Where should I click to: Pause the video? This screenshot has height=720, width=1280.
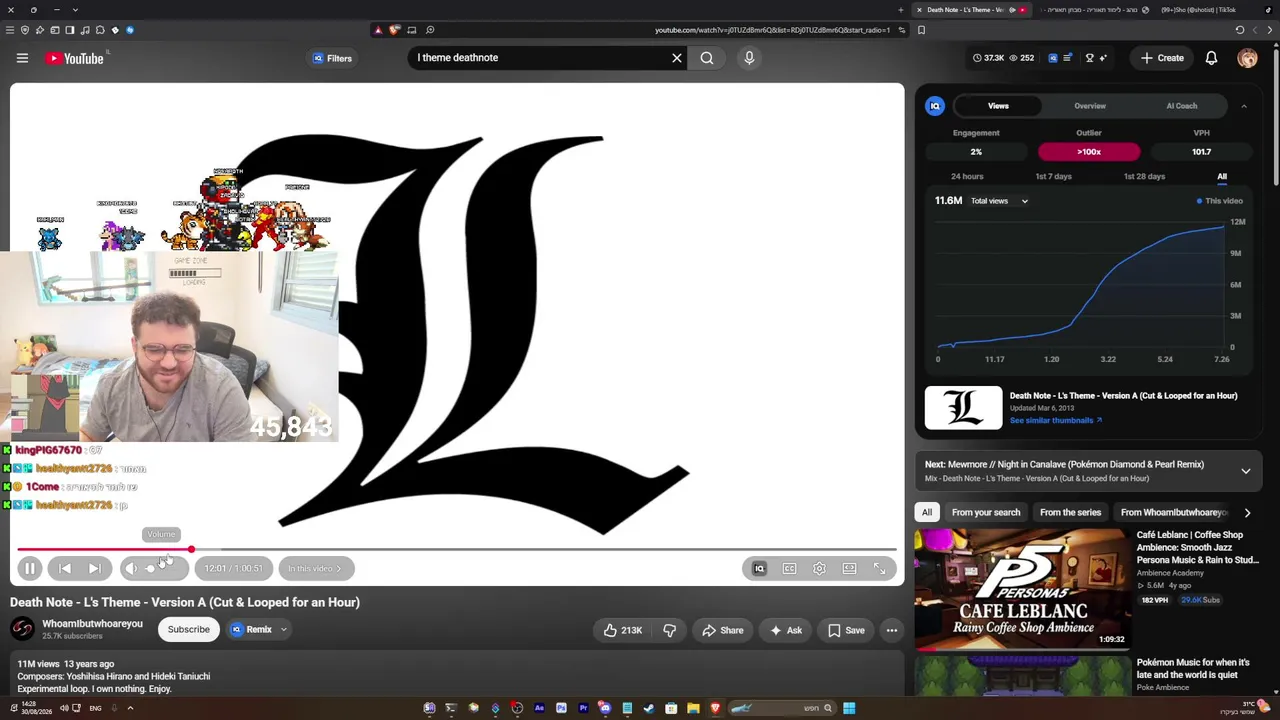tap(30, 568)
